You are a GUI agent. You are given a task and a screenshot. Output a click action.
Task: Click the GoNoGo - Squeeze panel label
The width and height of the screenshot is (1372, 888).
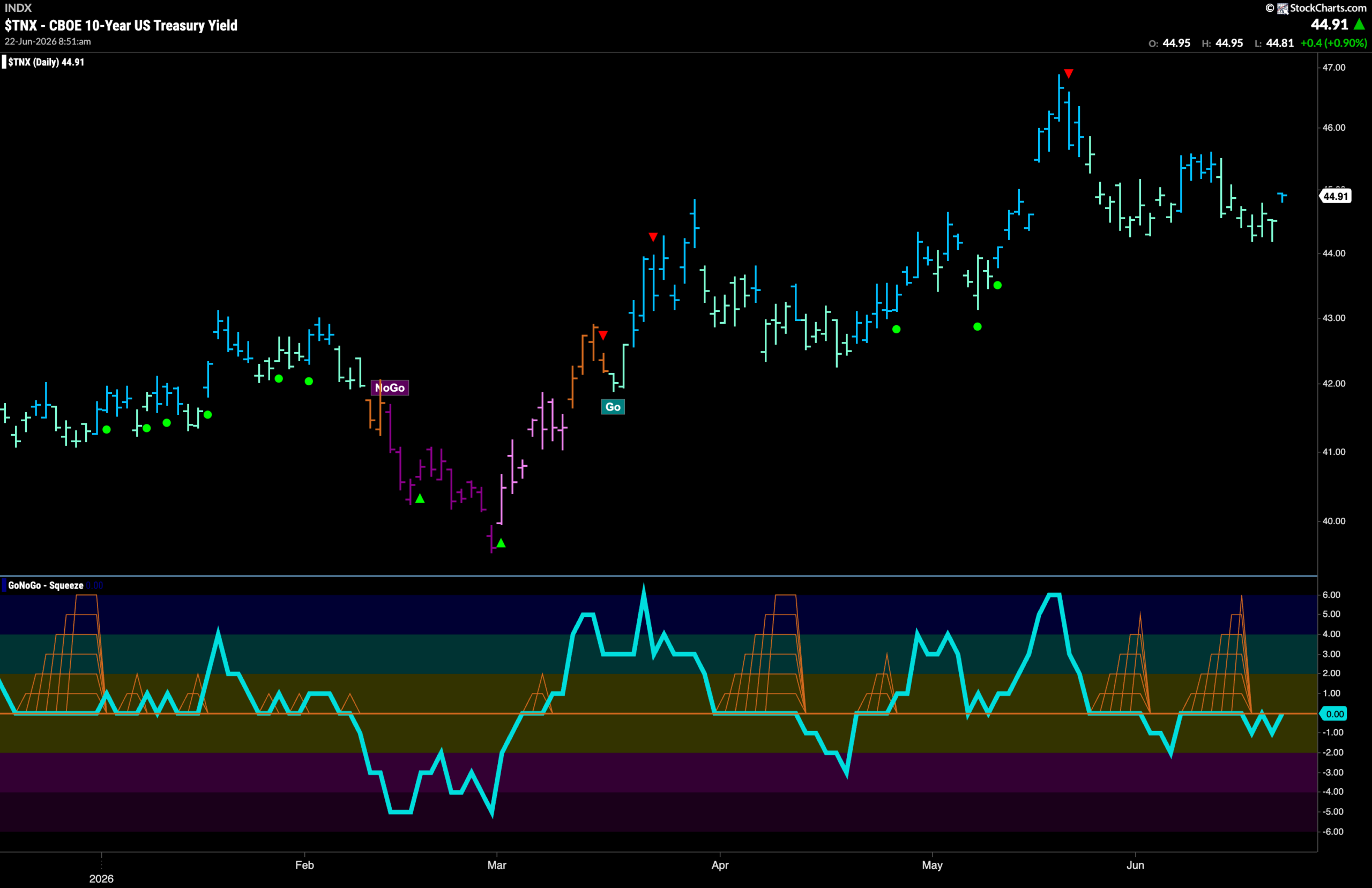[46, 585]
